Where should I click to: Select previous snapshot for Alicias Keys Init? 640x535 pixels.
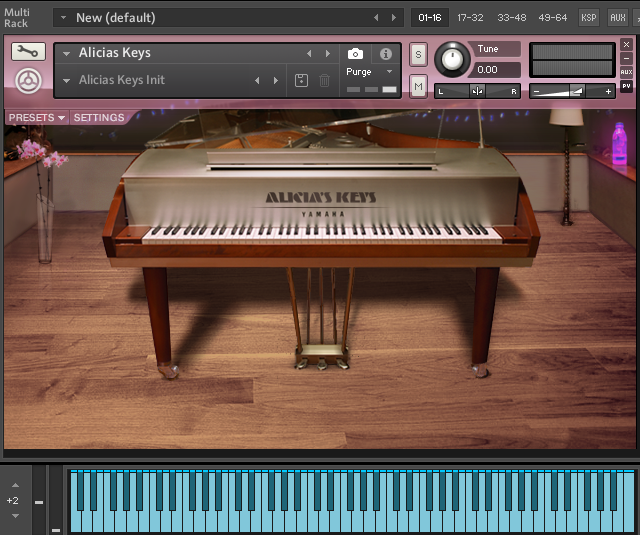pos(257,80)
